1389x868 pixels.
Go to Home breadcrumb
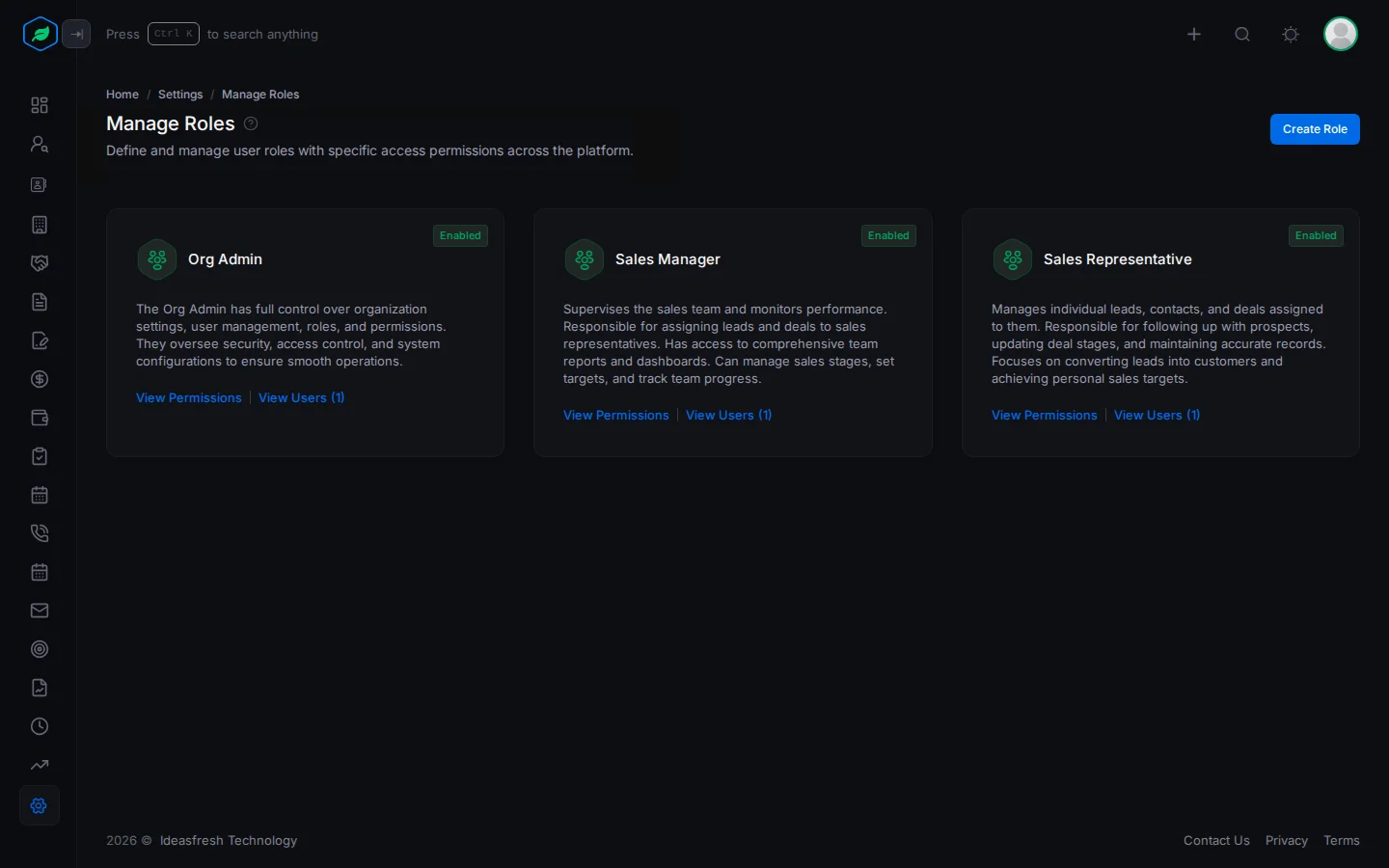tap(123, 95)
